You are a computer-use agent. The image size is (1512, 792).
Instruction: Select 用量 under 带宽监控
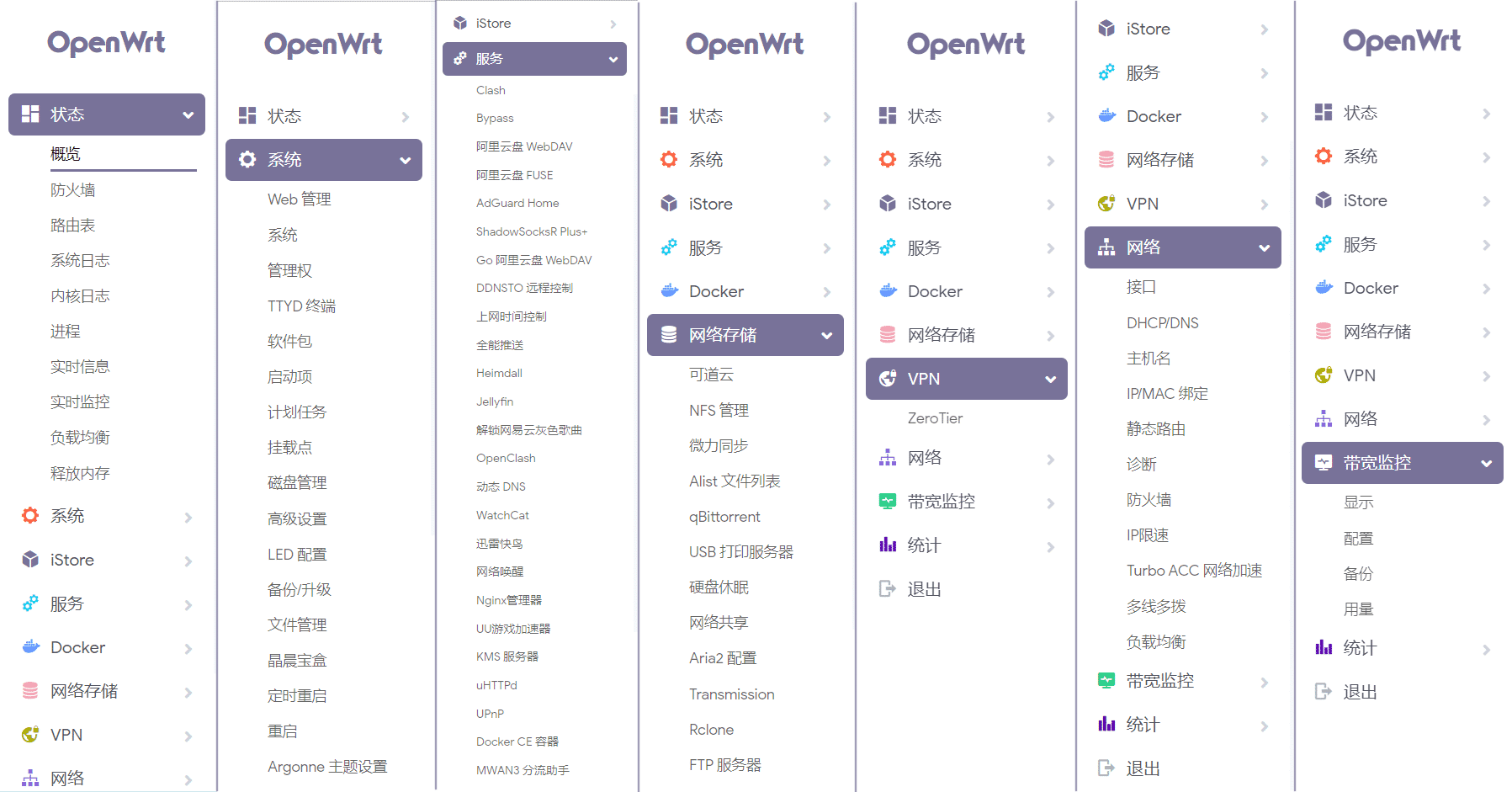coord(1358,609)
